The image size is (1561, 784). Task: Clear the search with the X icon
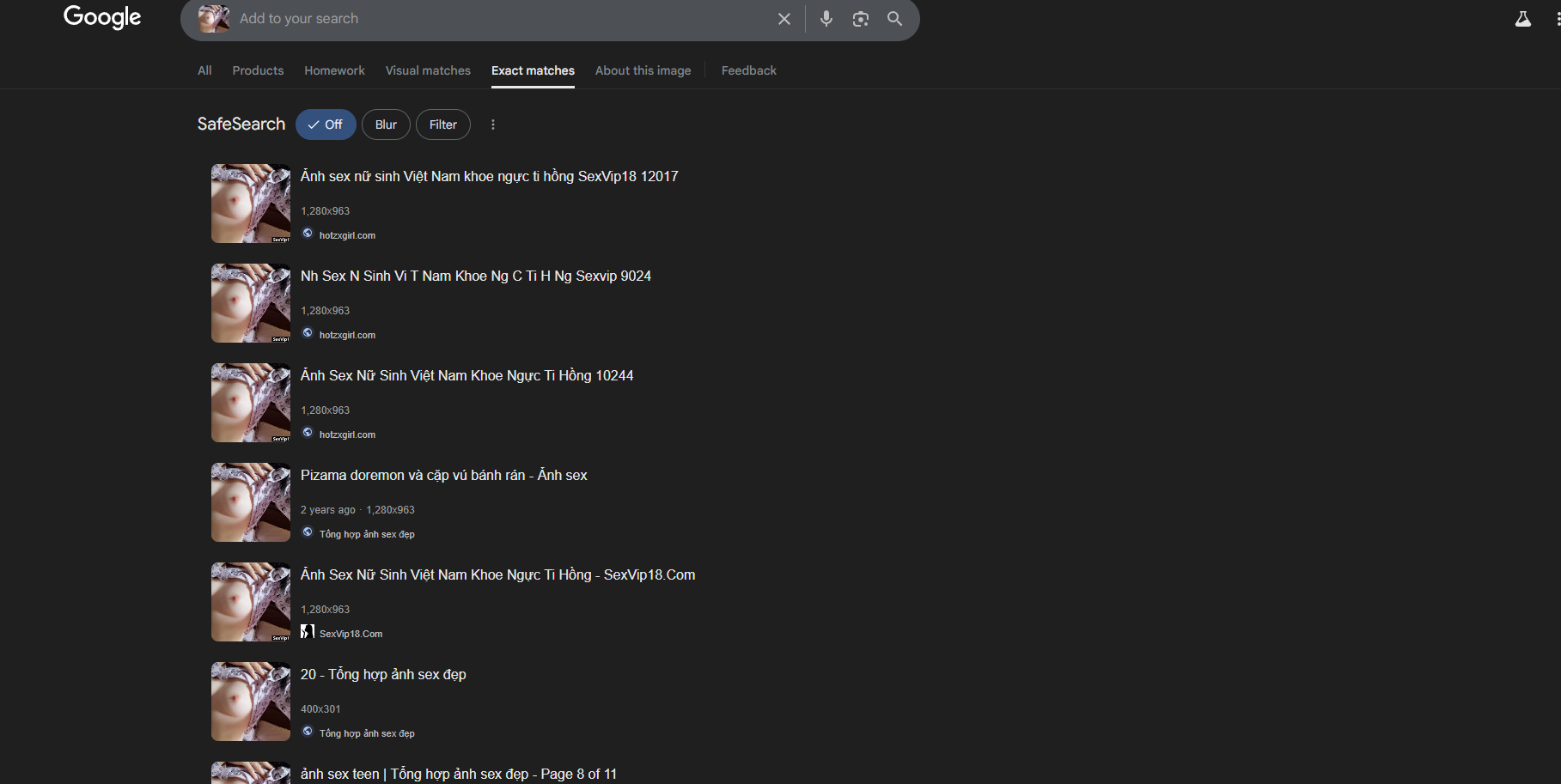[x=784, y=19]
